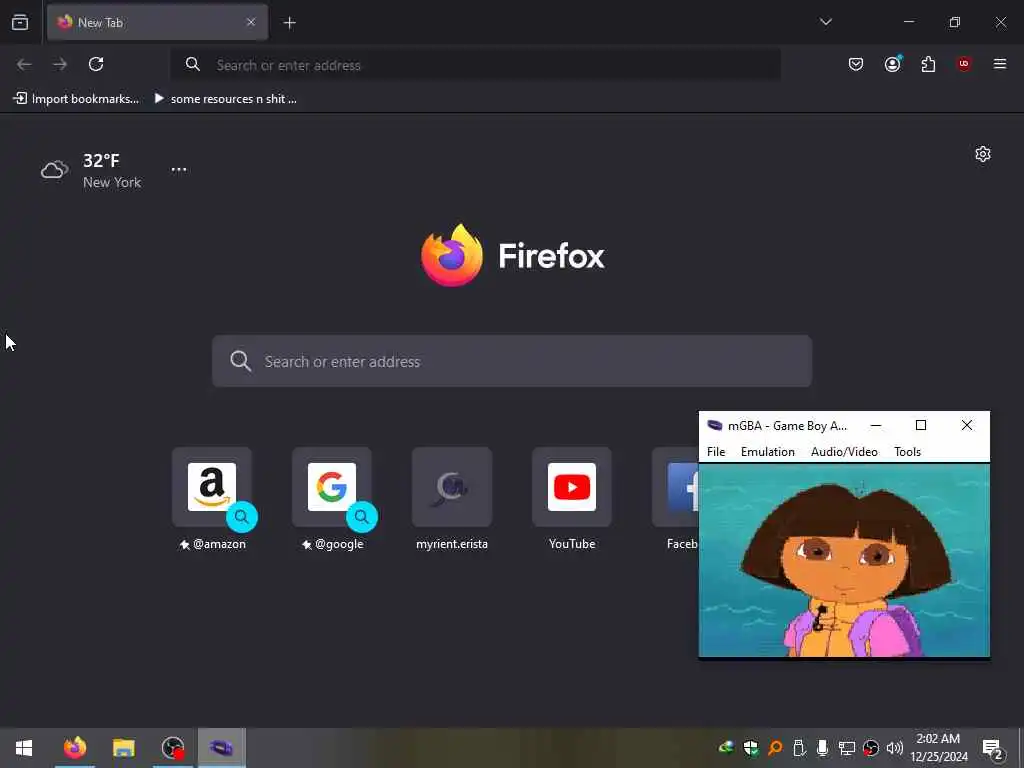Open the File menu in mGBA
1024x768 pixels.
716,452
